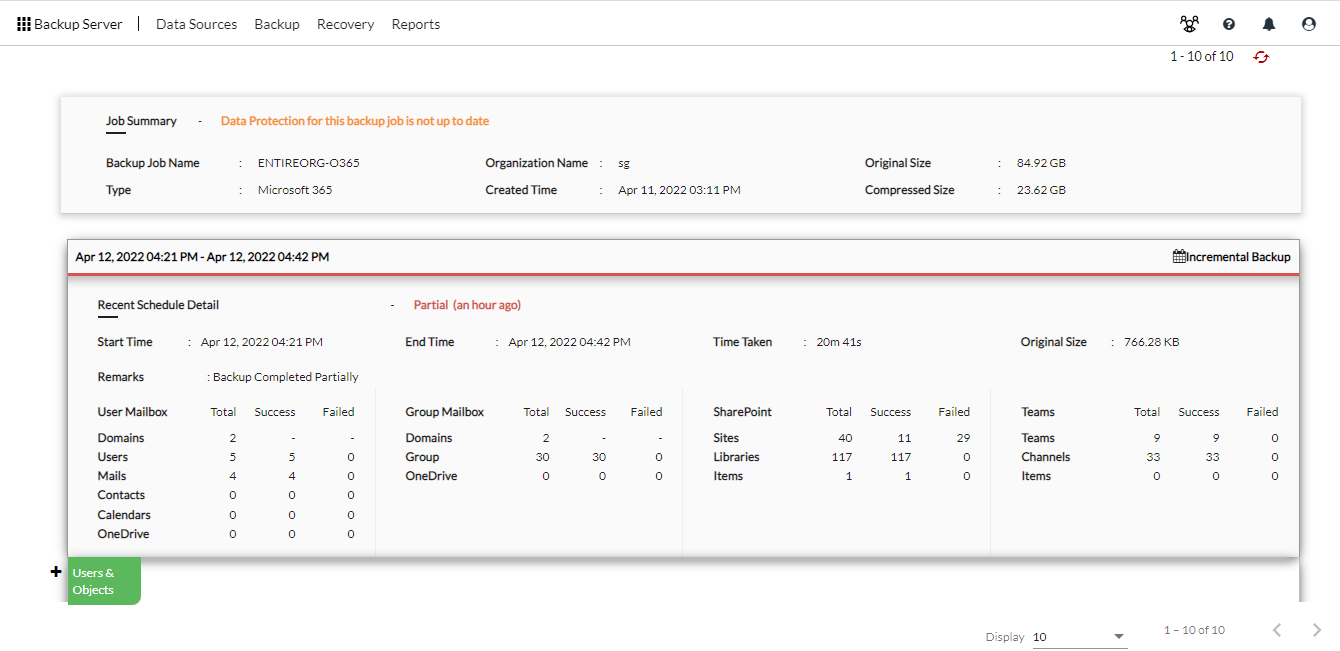Viewport: 1340px width, 651px height.
Task: Open the user groups icon in header
Action: tap(1189, 24)
